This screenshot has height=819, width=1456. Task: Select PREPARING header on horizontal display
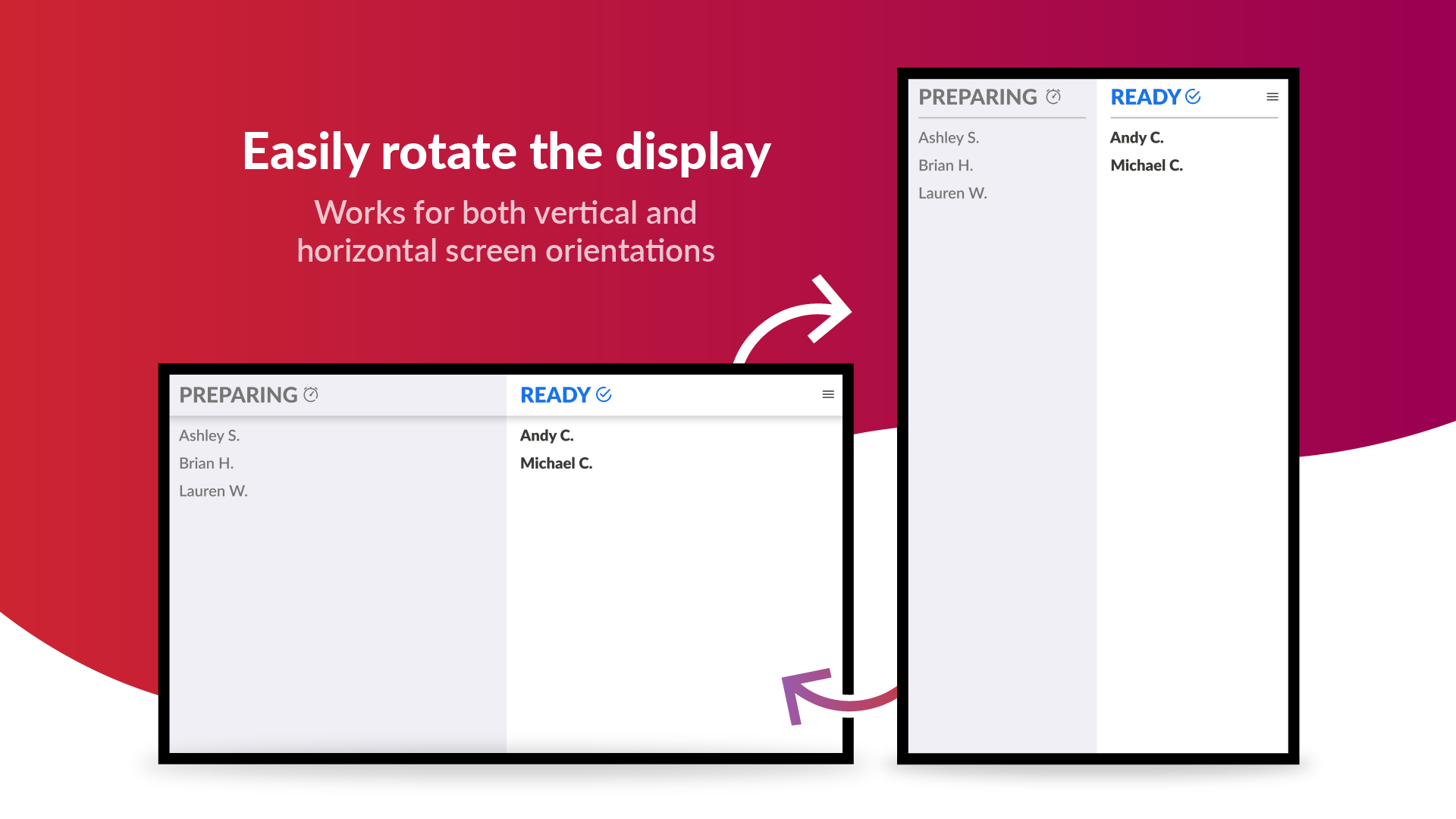click(238, 395)
